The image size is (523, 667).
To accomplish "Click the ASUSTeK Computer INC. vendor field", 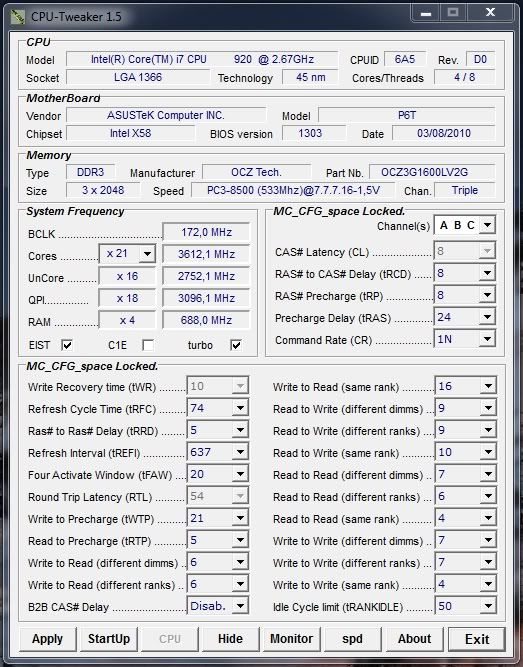I will click(x=166, y=115).
